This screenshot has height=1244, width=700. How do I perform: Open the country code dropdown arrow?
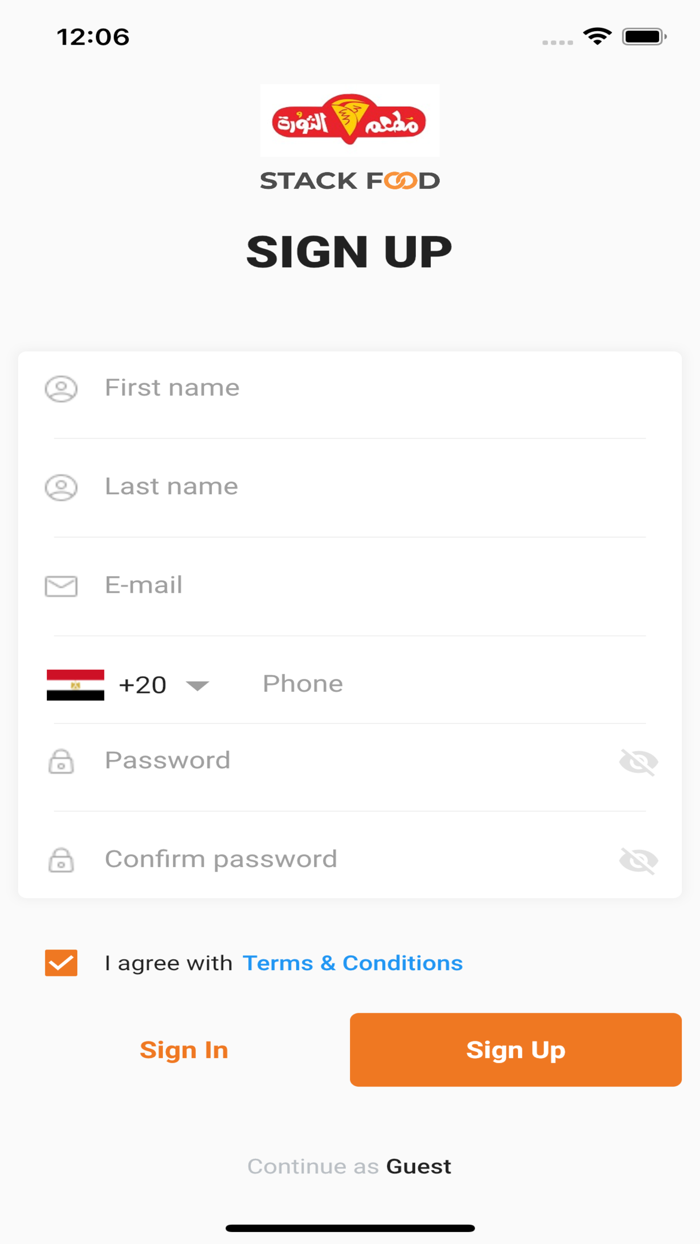(197, 686)
